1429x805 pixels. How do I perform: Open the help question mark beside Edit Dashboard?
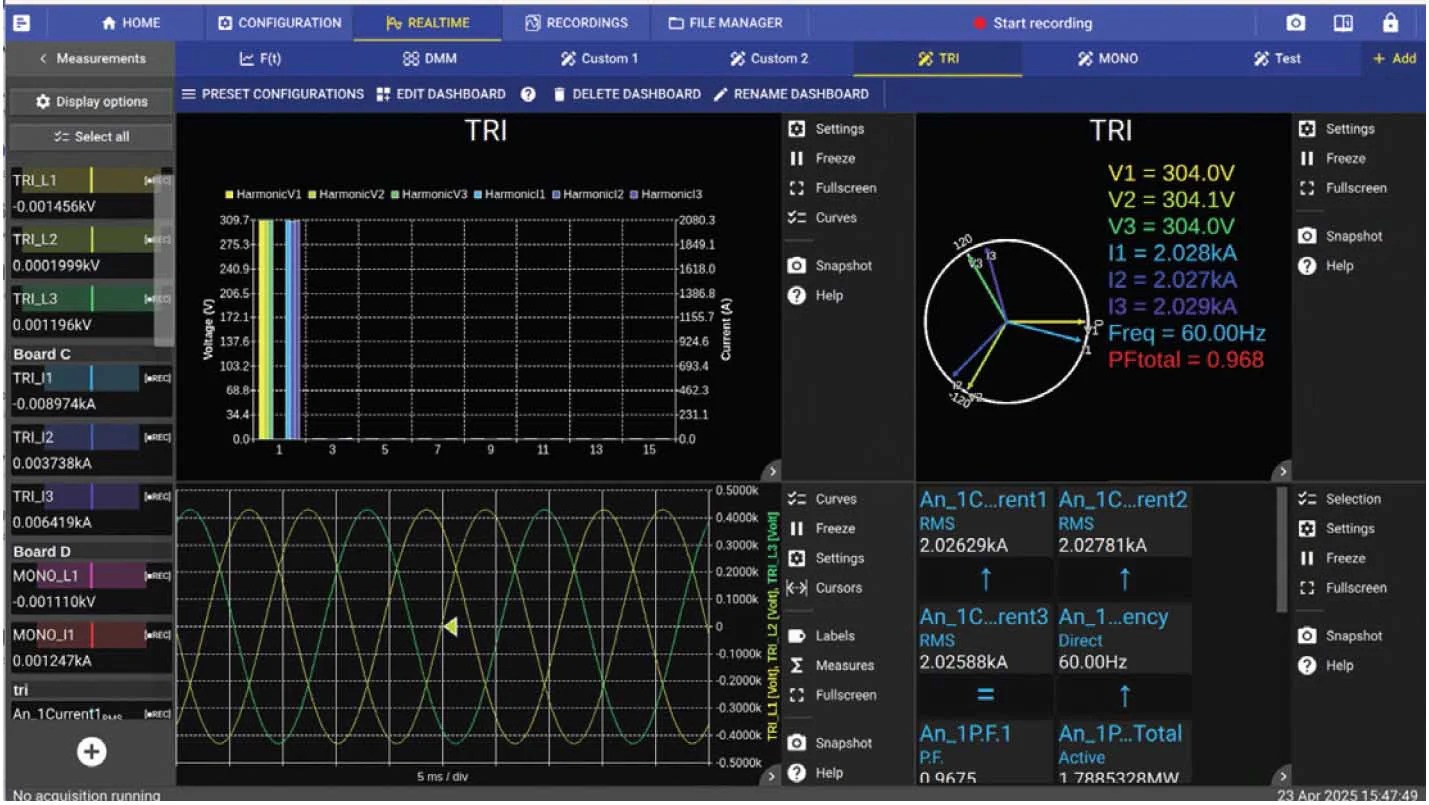click(x=529, y=94)
